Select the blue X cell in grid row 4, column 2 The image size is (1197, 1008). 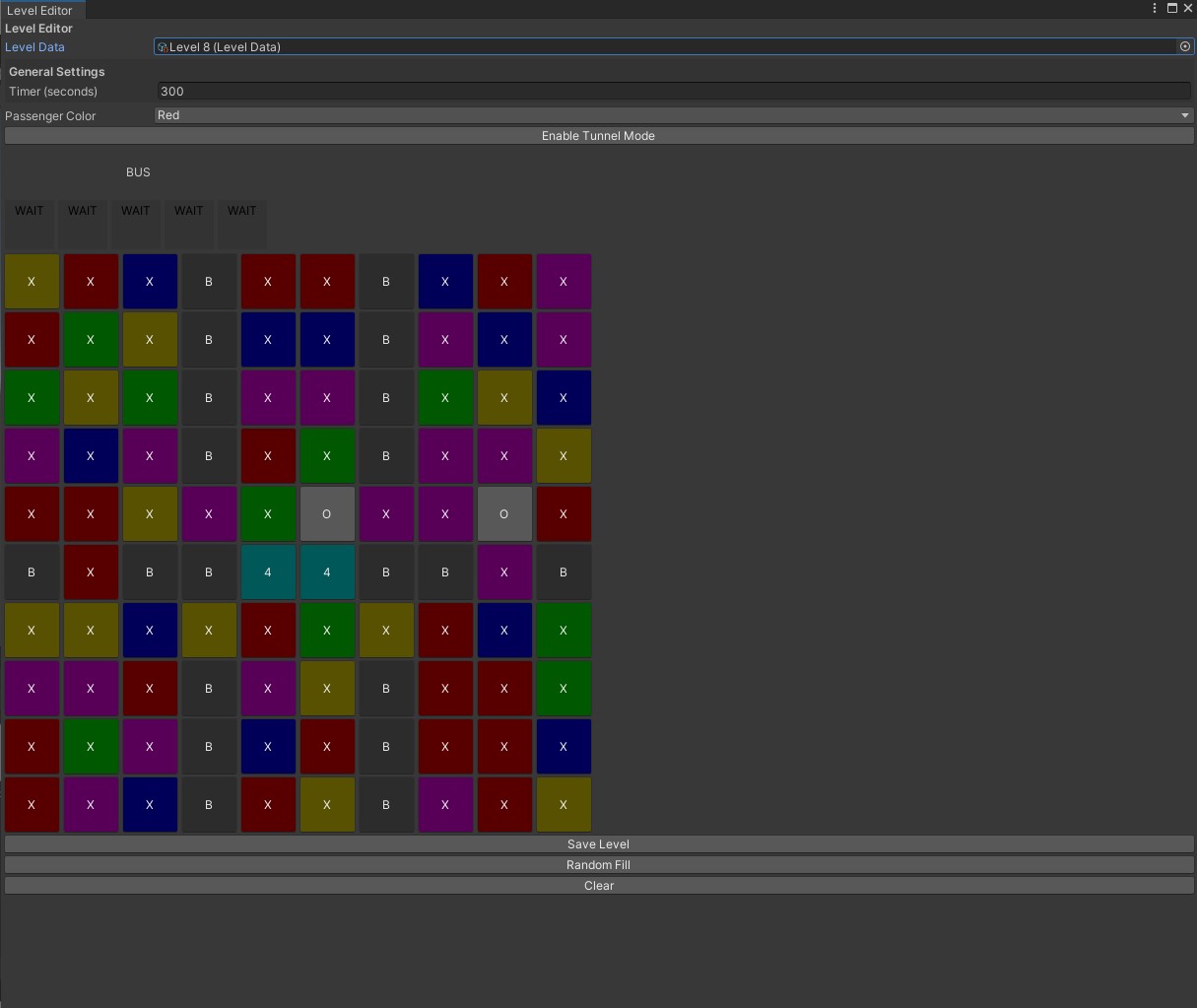click(x=91, y=456)
